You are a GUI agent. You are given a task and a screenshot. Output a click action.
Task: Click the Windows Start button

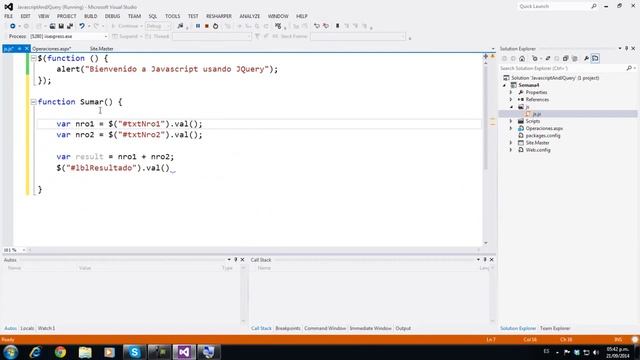(x=11, y=352)
